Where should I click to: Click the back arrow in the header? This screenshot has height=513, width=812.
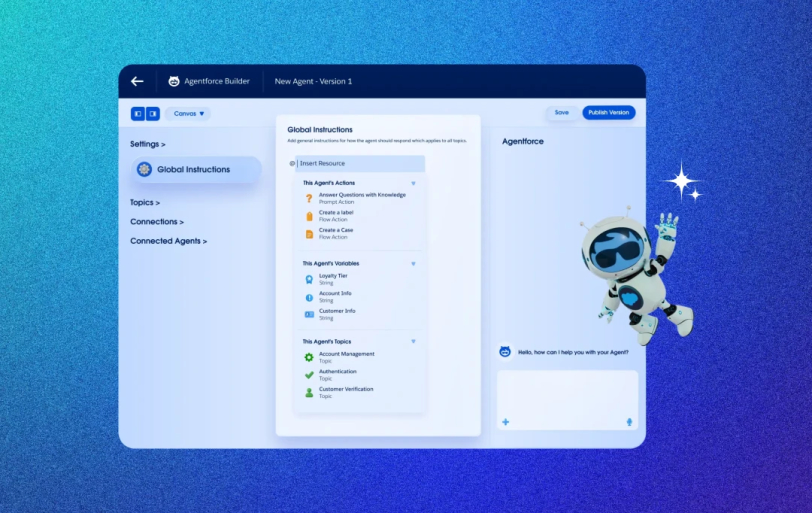(137, 81)
